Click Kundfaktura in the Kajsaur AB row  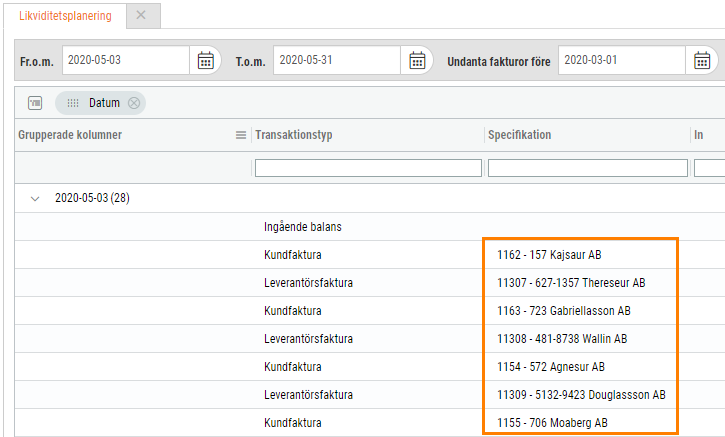(x=293, y=255)
